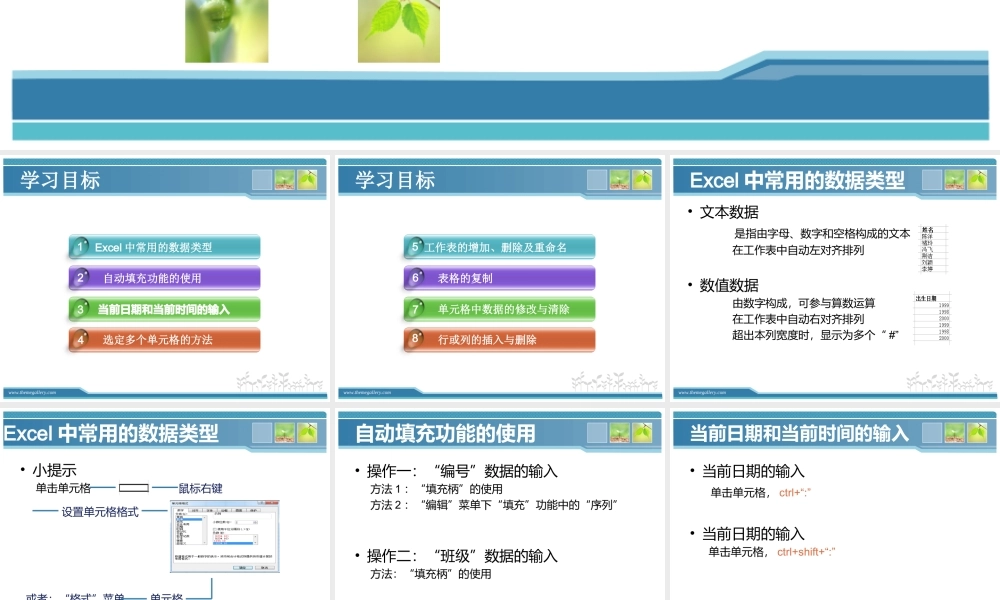The width and height of the screenshot is (1000, 600).
Task: Click green bar '单元格中数据的修改与清除'
Action: (499, 309)
